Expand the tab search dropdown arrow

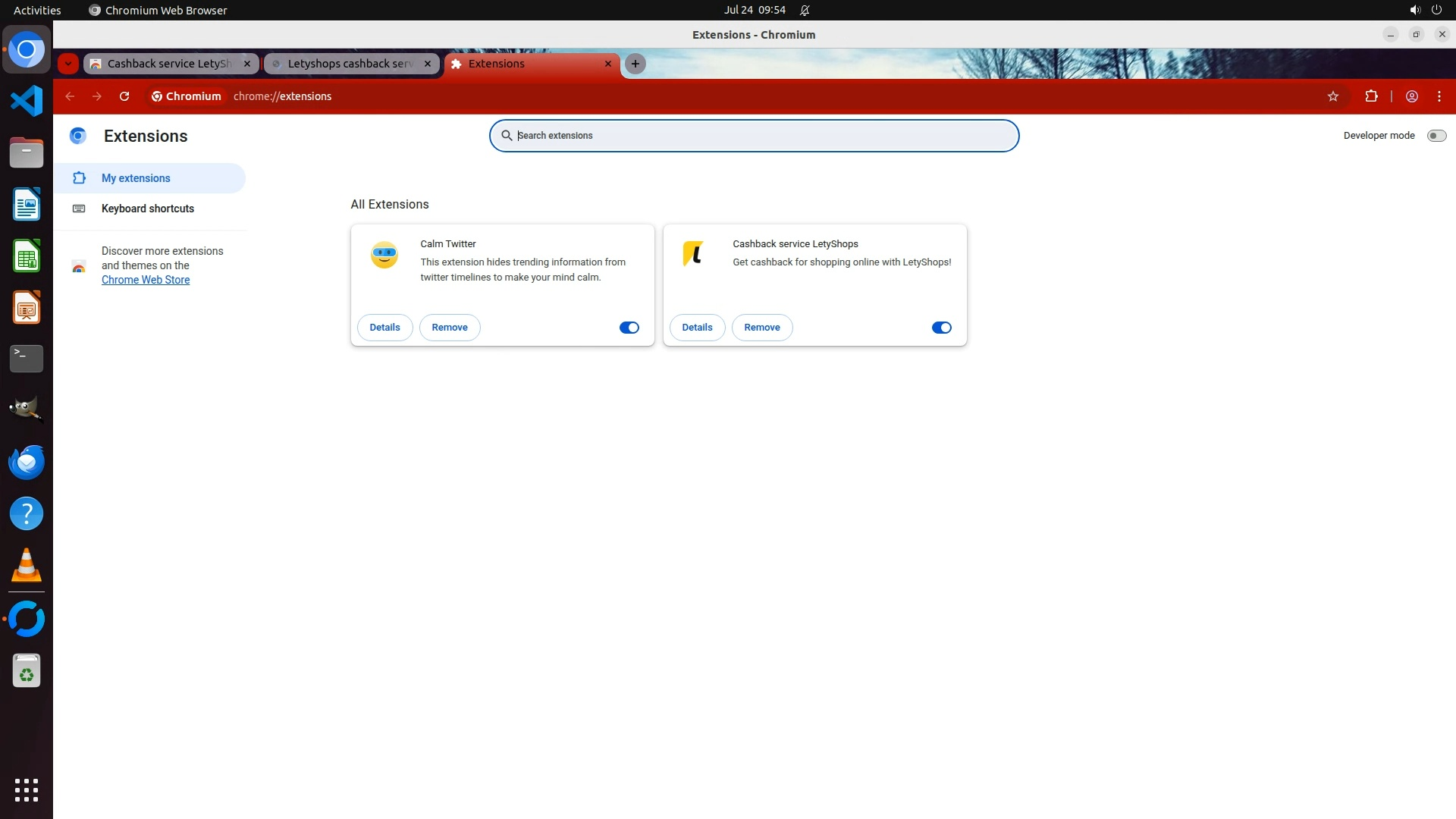(68, 64)
